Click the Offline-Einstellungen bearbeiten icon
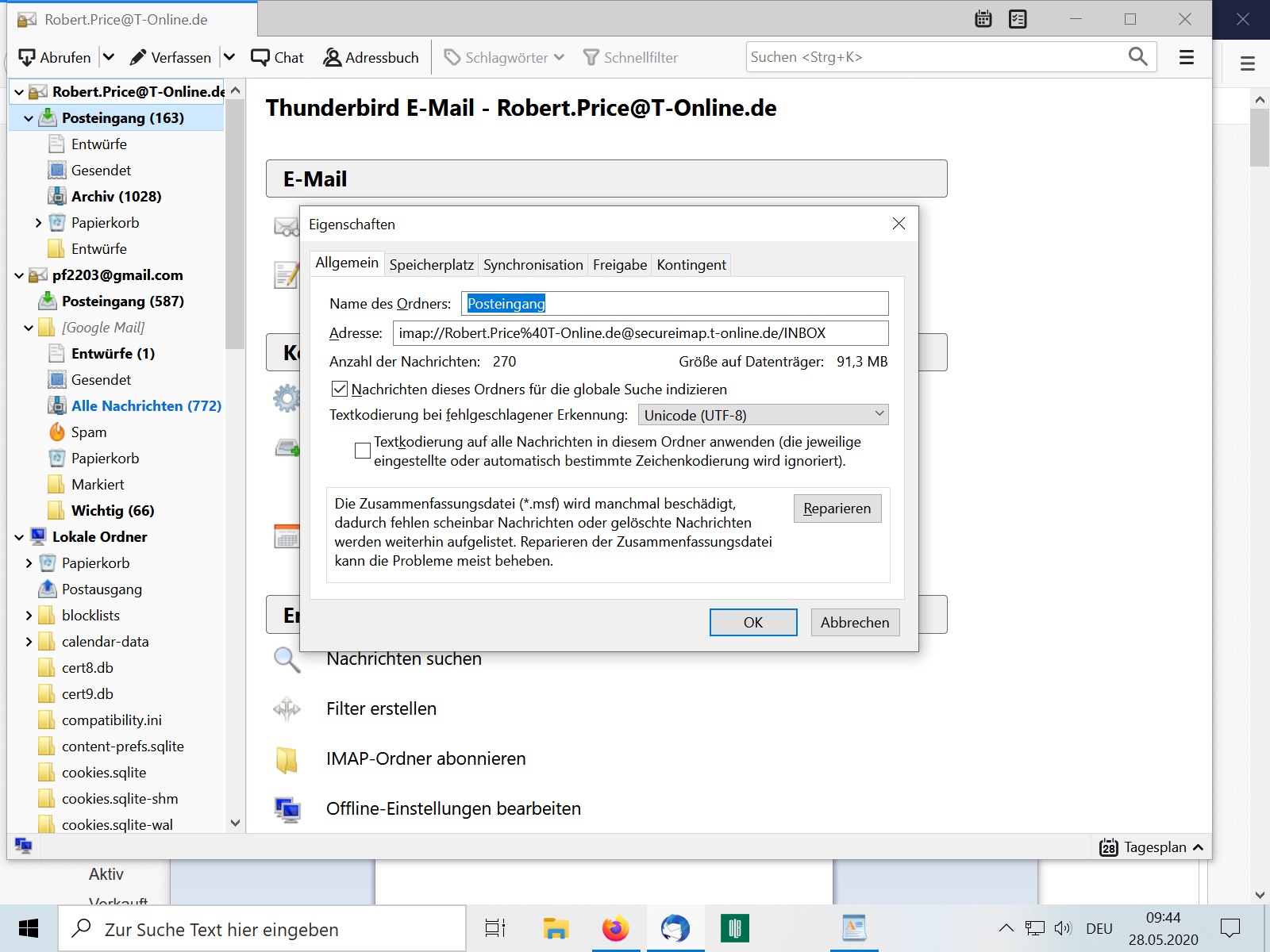The image size is (1270, 952). pyautogui.click(x=287, y=809)
